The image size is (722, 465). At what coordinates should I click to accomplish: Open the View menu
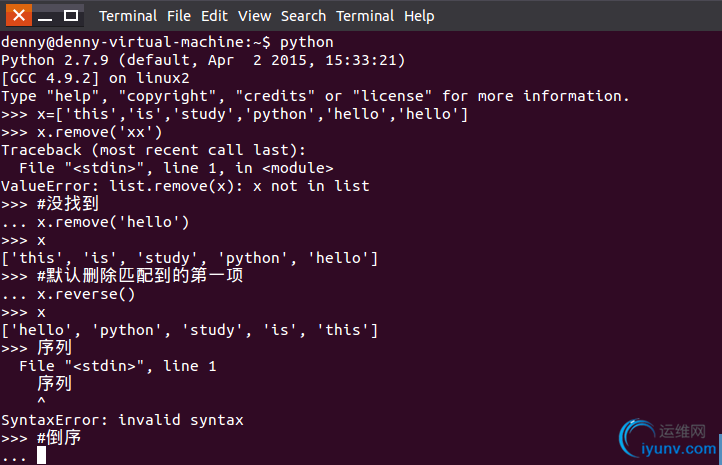[x=254, y=16]
